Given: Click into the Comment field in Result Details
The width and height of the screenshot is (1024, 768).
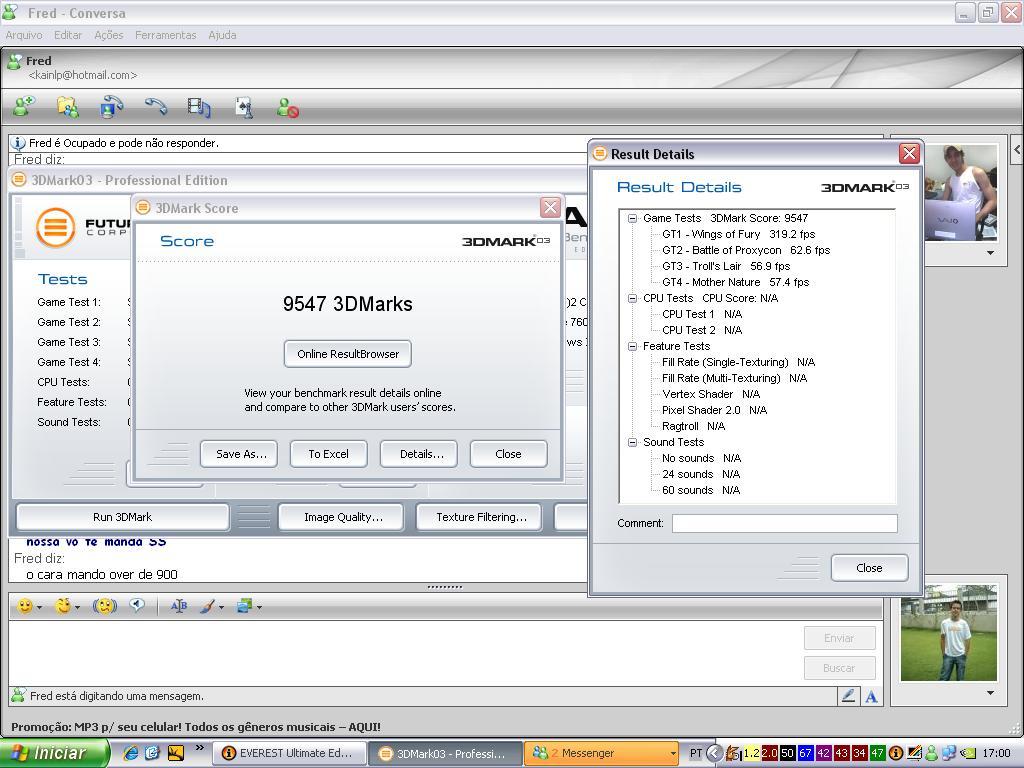Looking at the screenshot, I should click(785, 523).
